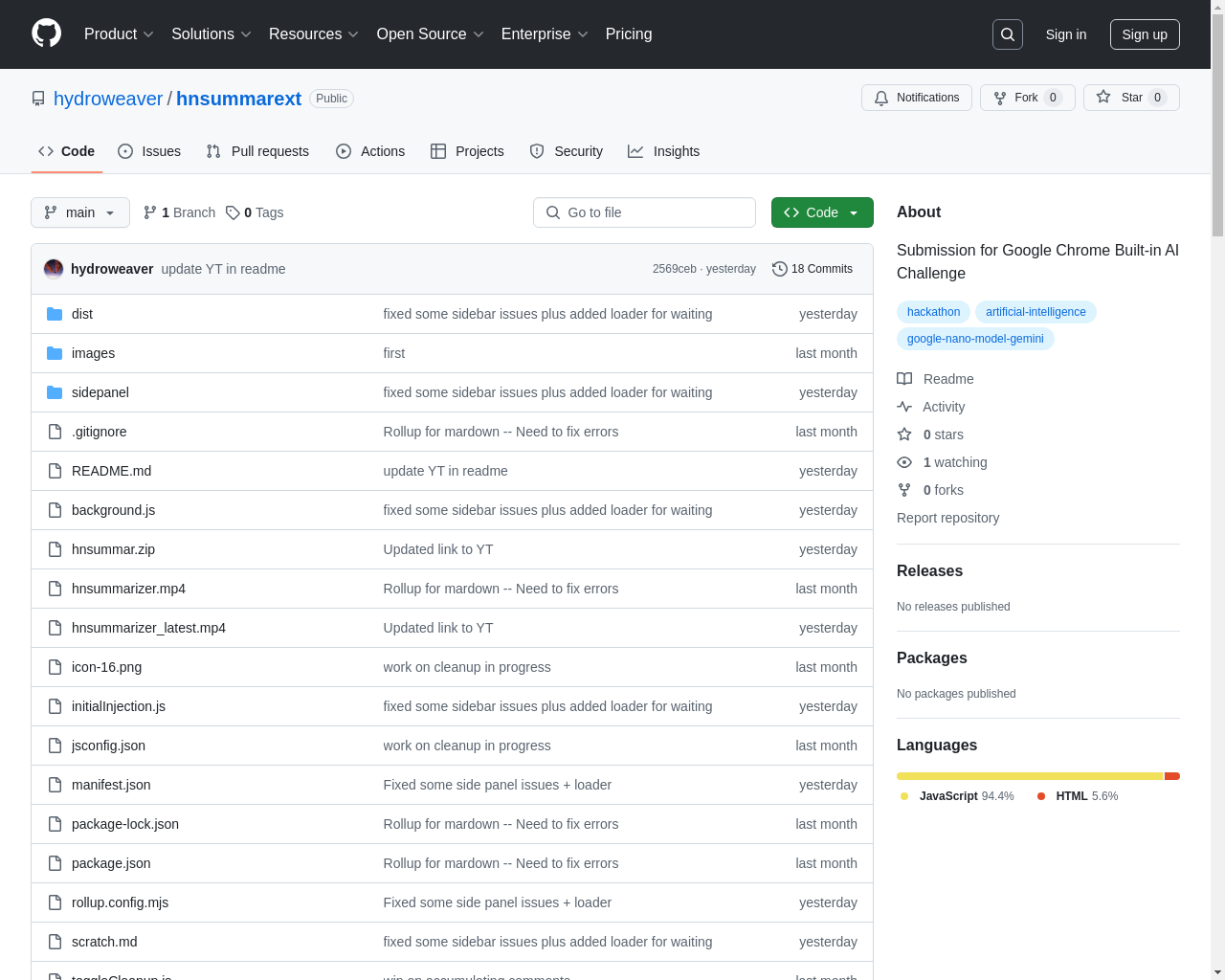This screenshot has height=980, width=1225.
Task: Switch to the Pull requests tab
Action: pos(257,151)
